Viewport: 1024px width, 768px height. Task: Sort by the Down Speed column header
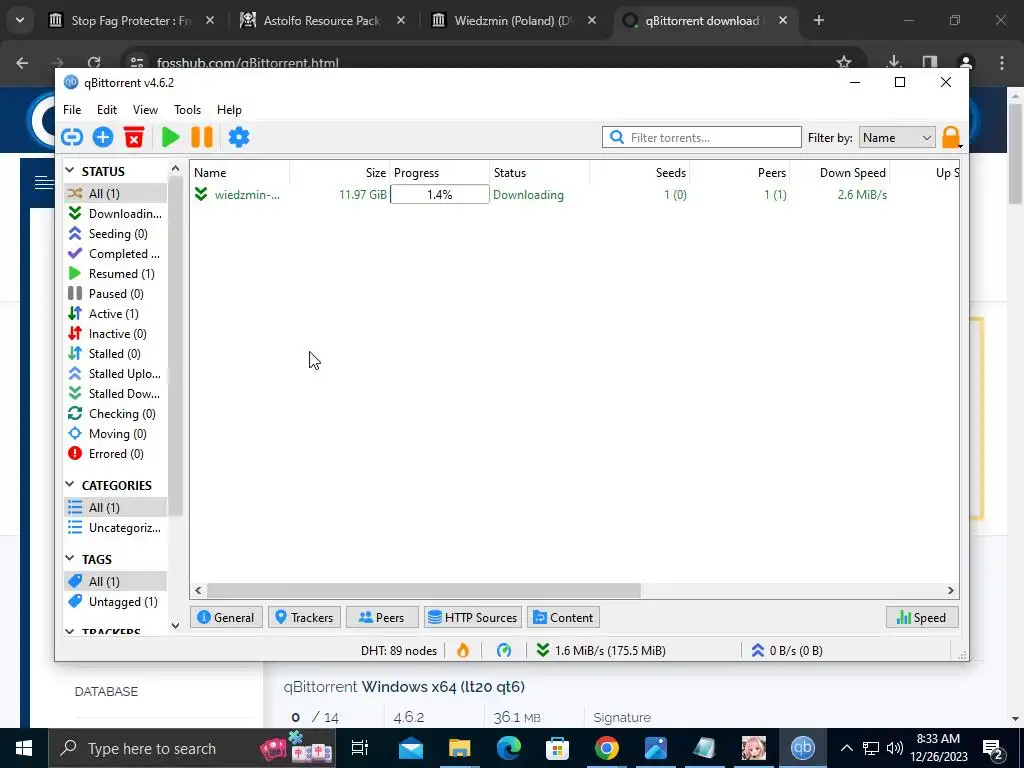(840, 172)
